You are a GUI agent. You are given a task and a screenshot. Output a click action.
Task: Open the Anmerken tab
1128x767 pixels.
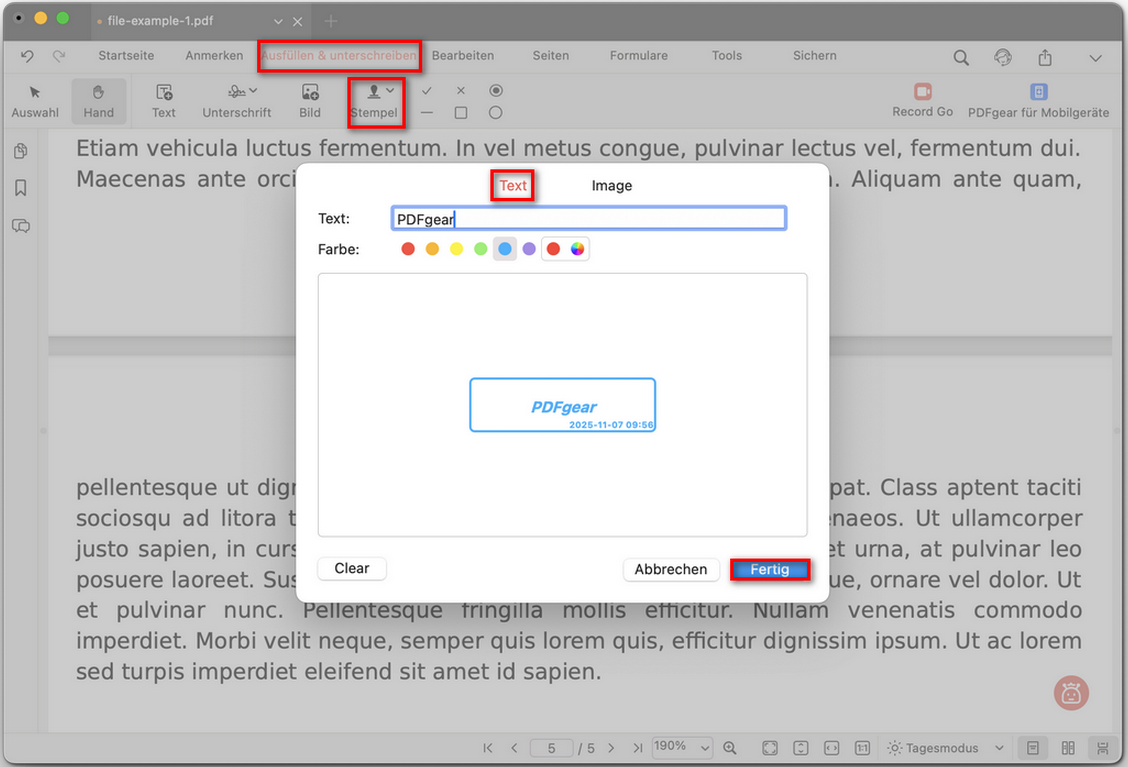(x=214, y=55)
